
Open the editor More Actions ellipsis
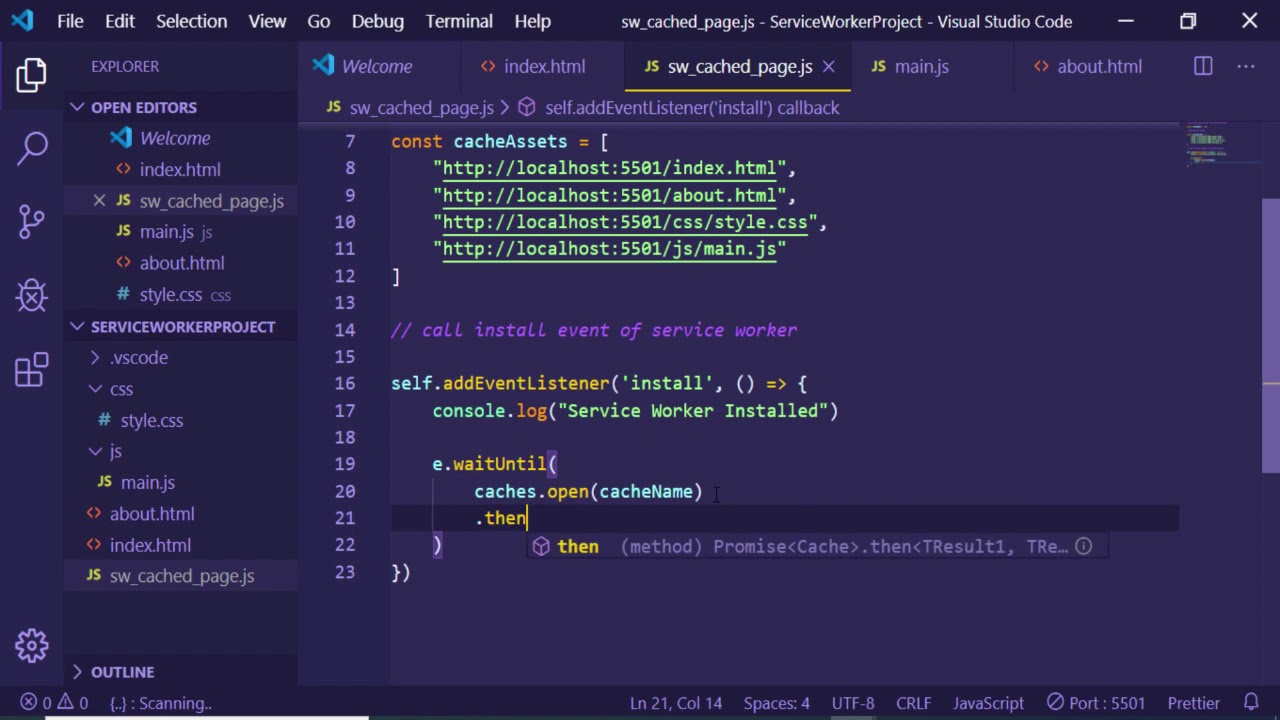[1245, 66]
